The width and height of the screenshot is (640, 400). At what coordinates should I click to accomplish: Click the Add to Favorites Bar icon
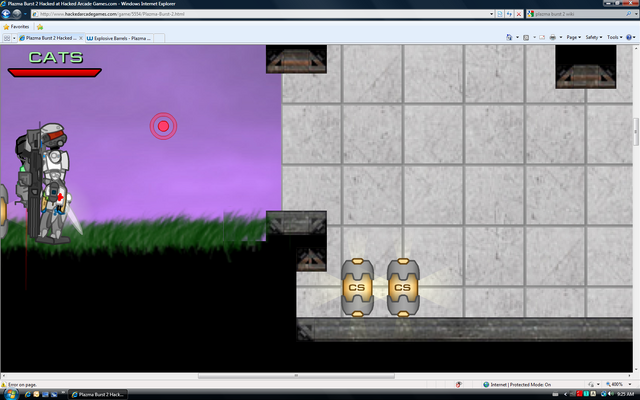(40, 27)
